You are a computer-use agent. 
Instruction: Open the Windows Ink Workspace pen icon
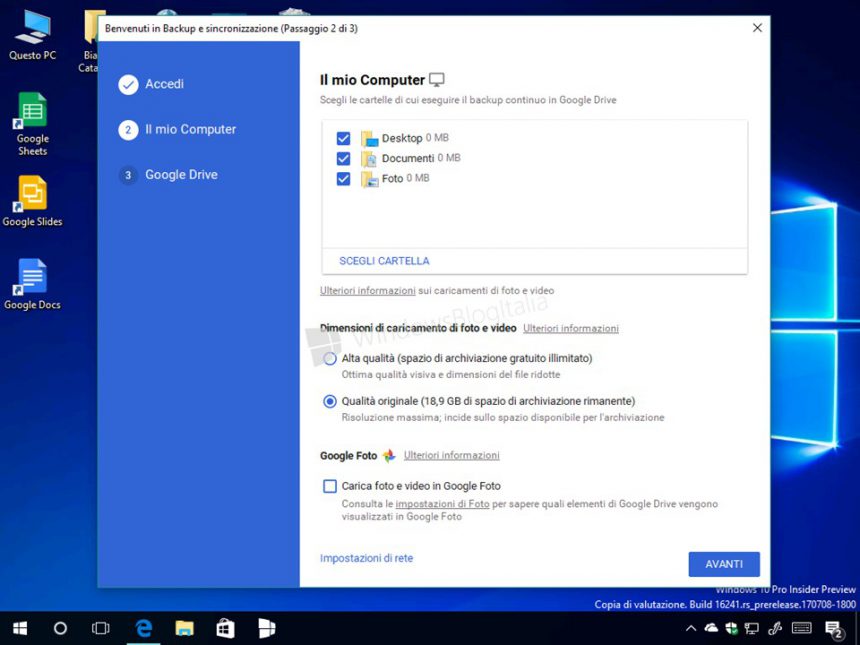(x=774, y=628)
